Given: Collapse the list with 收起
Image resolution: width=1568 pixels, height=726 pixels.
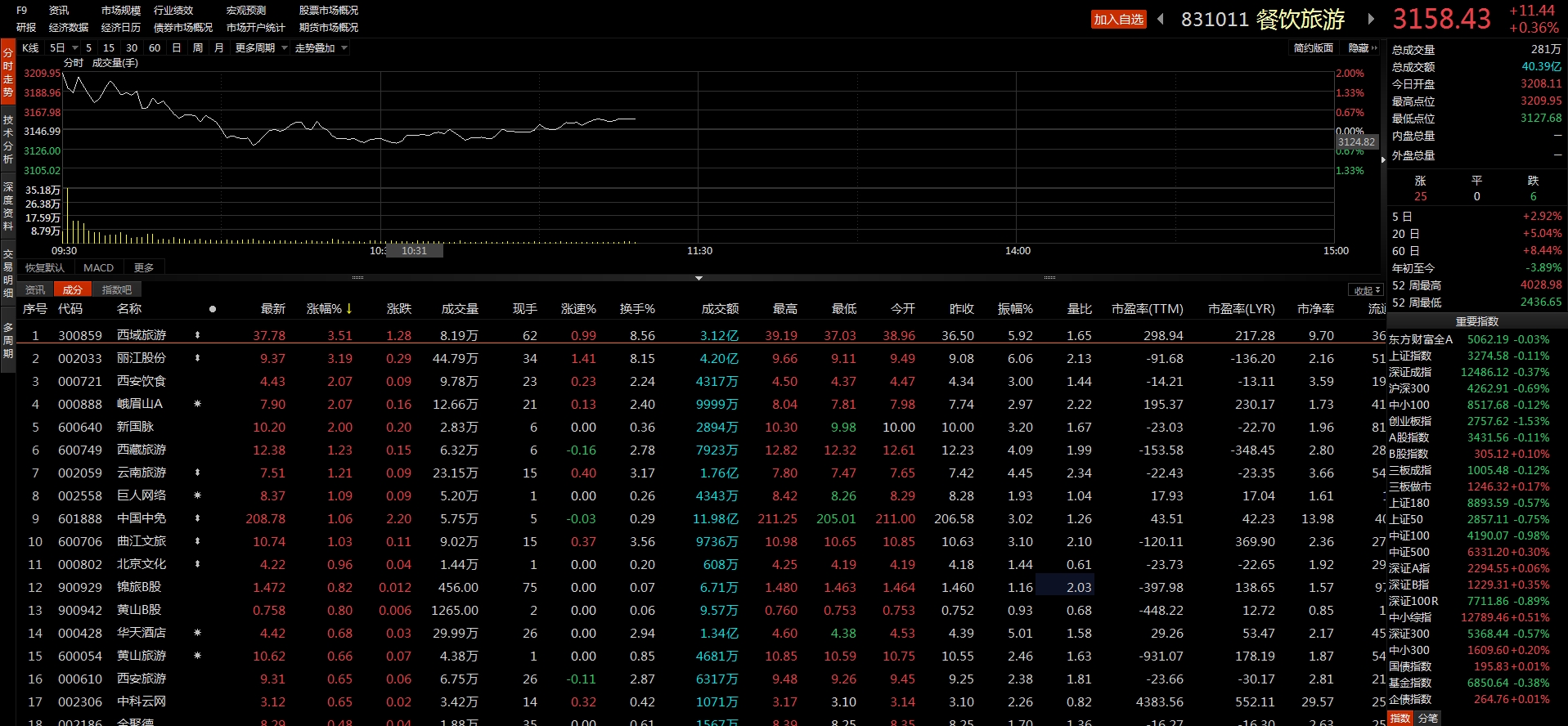Looking at the screenshot, I should tap(1365, 290).
